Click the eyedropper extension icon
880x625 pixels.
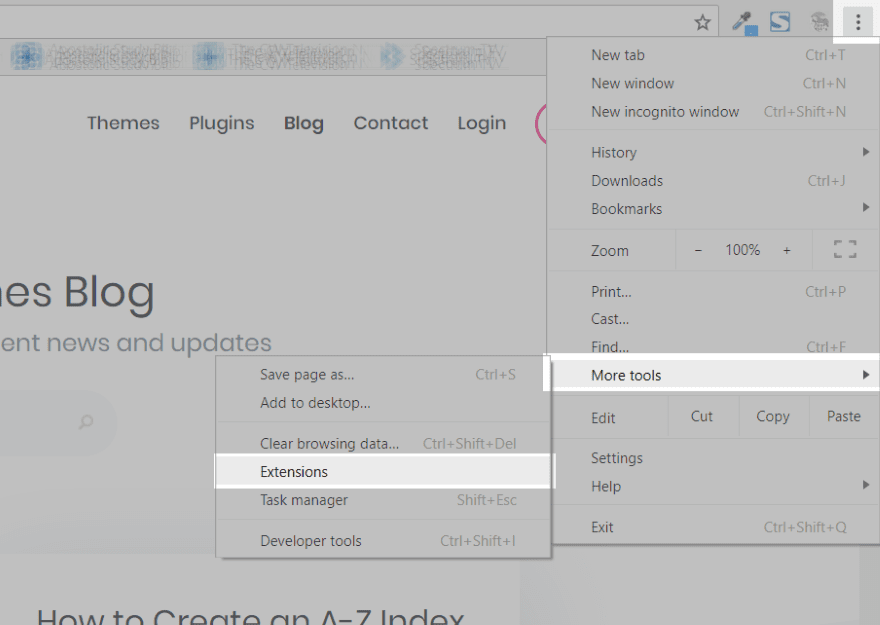(x=742, y=22)
